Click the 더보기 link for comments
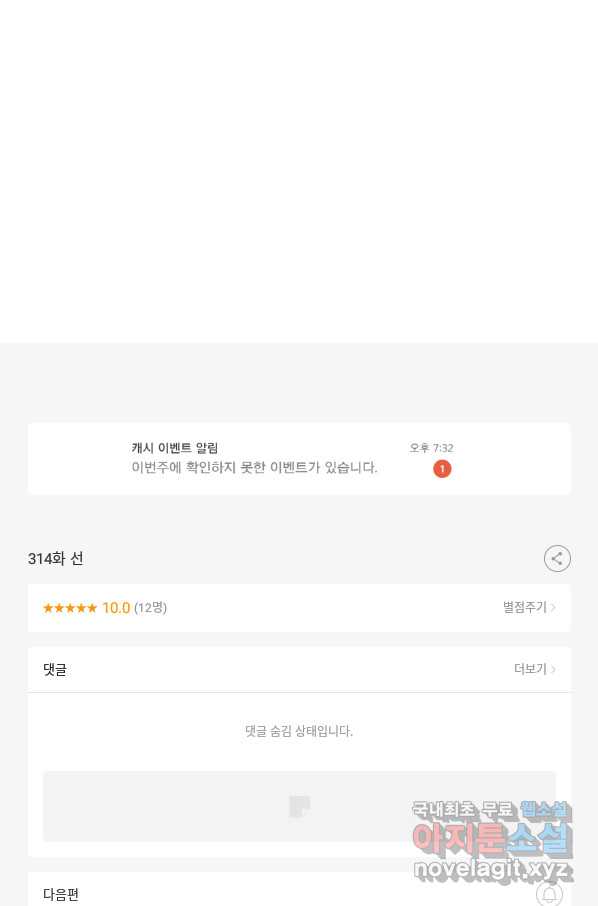Screen dimensions: 598x906 click(530, 669)
